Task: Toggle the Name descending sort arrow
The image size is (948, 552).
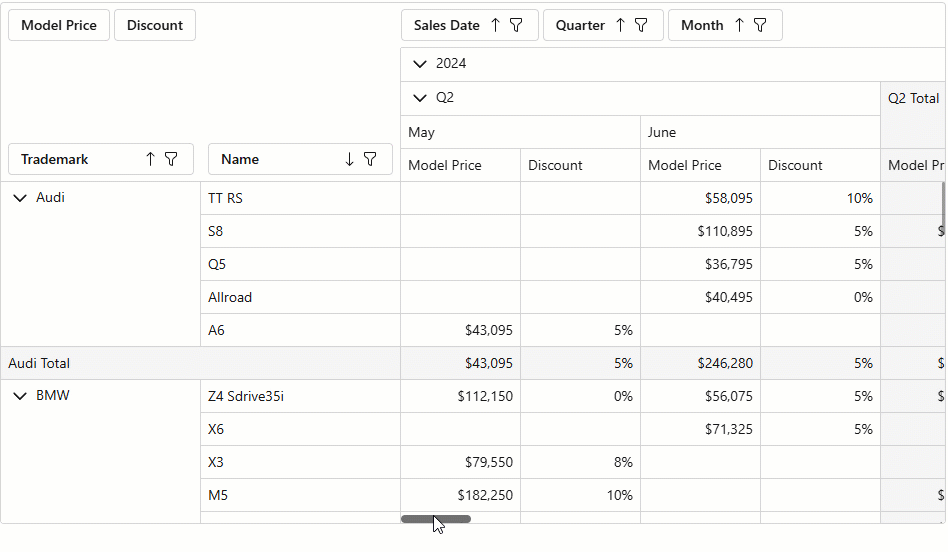Action: point(349,159)
